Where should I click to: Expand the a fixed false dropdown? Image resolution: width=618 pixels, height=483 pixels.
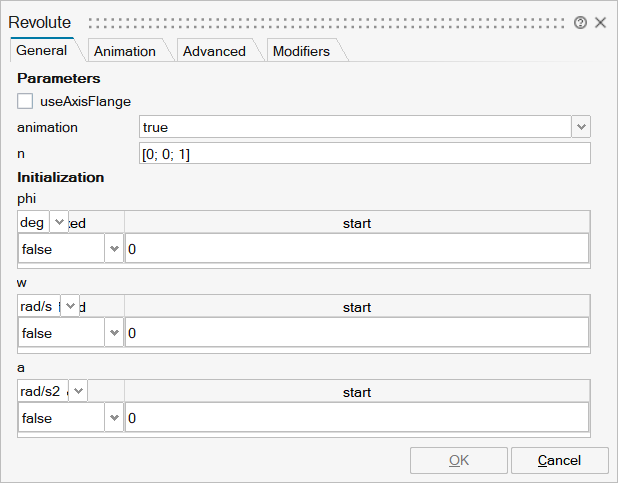pyautogui.click(x=113, y=417)
